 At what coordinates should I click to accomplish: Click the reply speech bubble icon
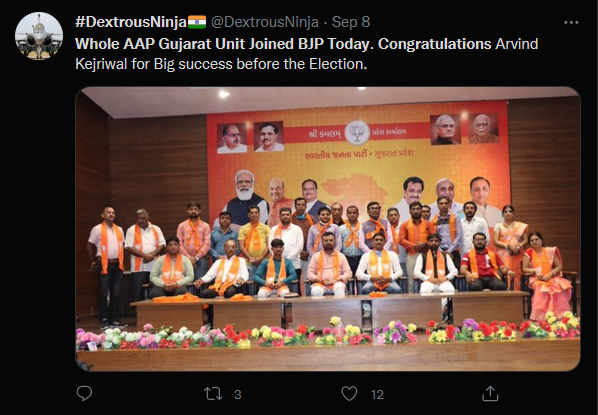tap(84, 393)
